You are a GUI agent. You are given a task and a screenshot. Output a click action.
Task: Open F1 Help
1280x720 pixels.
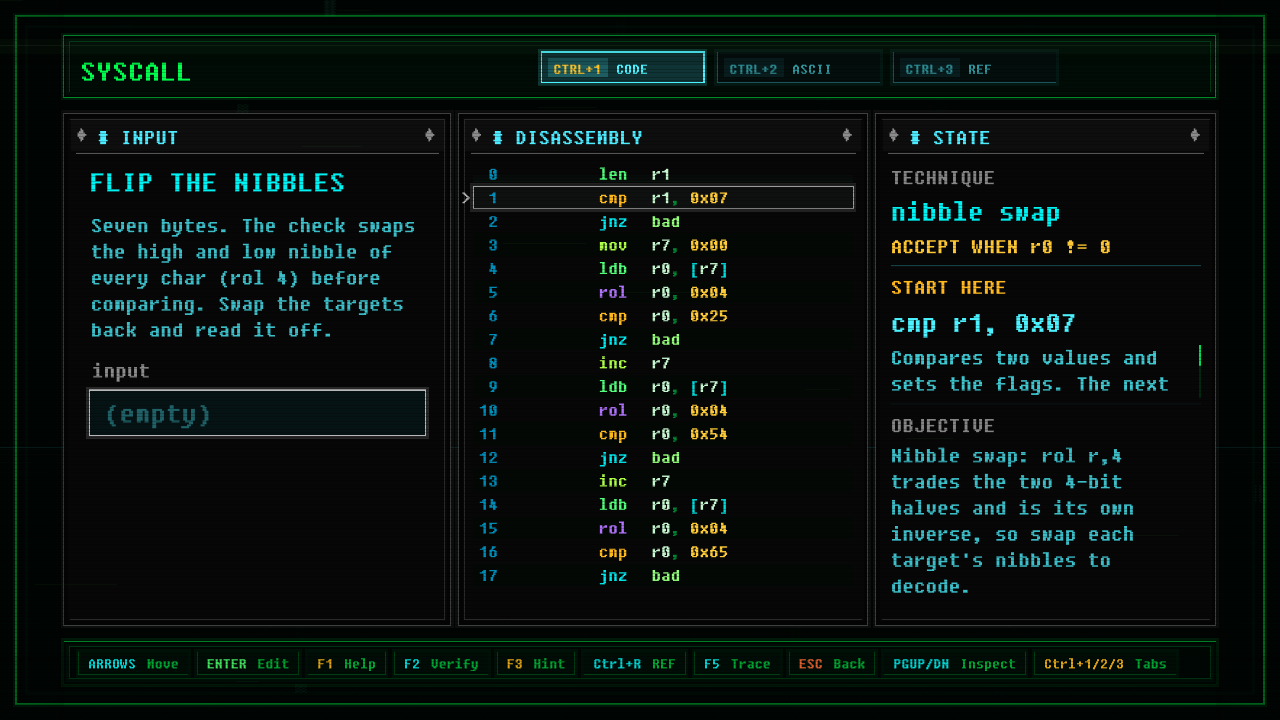point(346,664)
